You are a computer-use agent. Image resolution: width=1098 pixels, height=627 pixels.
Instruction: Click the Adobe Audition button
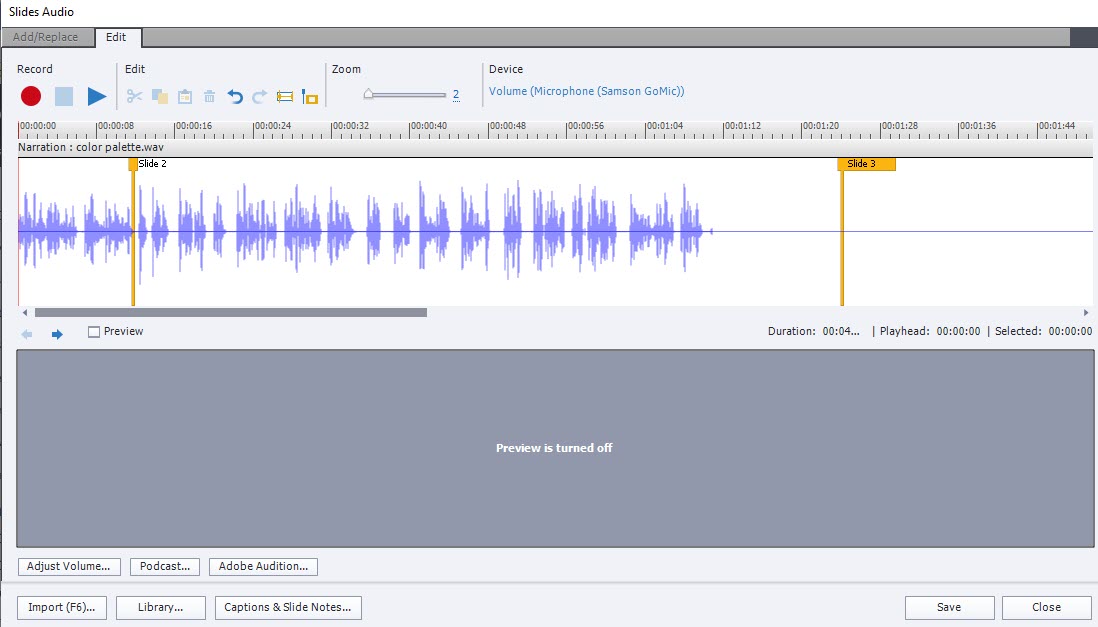[263, 566]
